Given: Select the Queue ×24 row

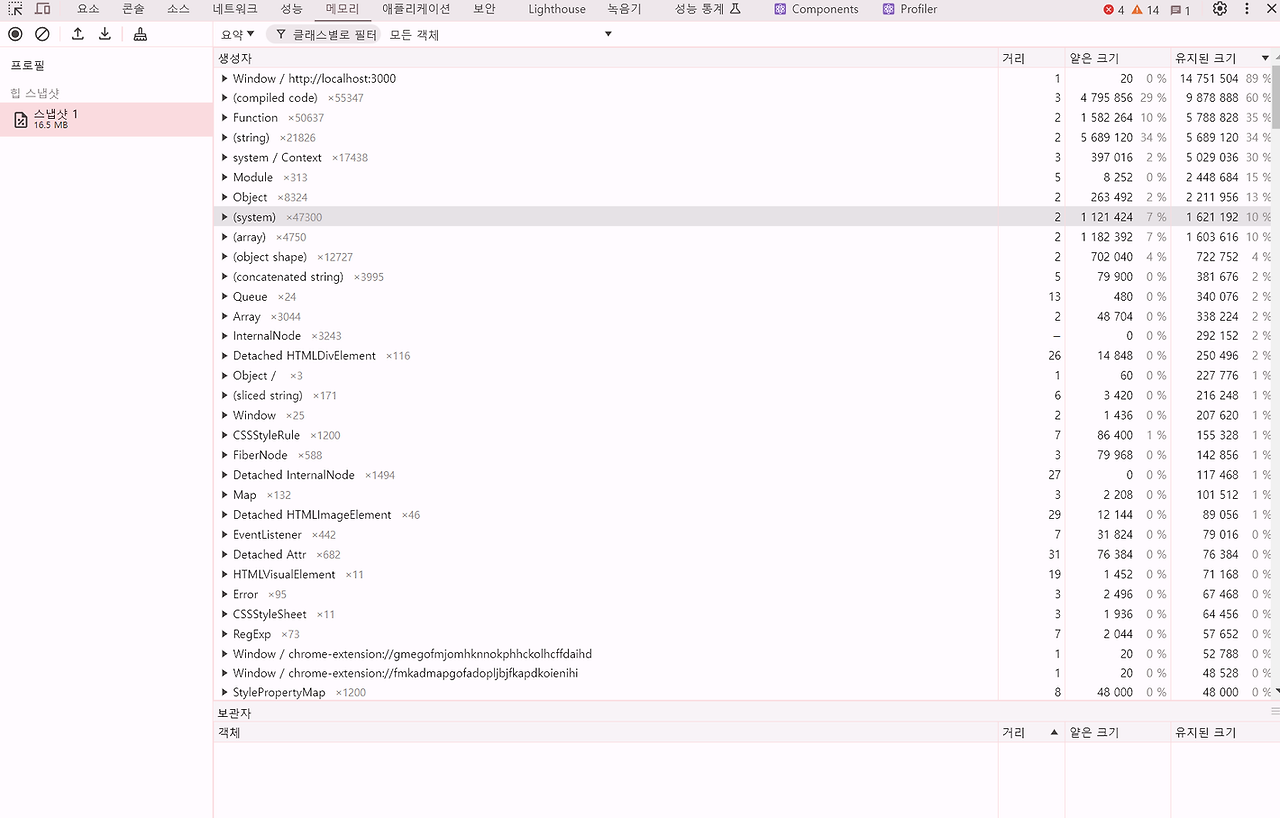Looking at the screenshot, I should pos(743,297).
